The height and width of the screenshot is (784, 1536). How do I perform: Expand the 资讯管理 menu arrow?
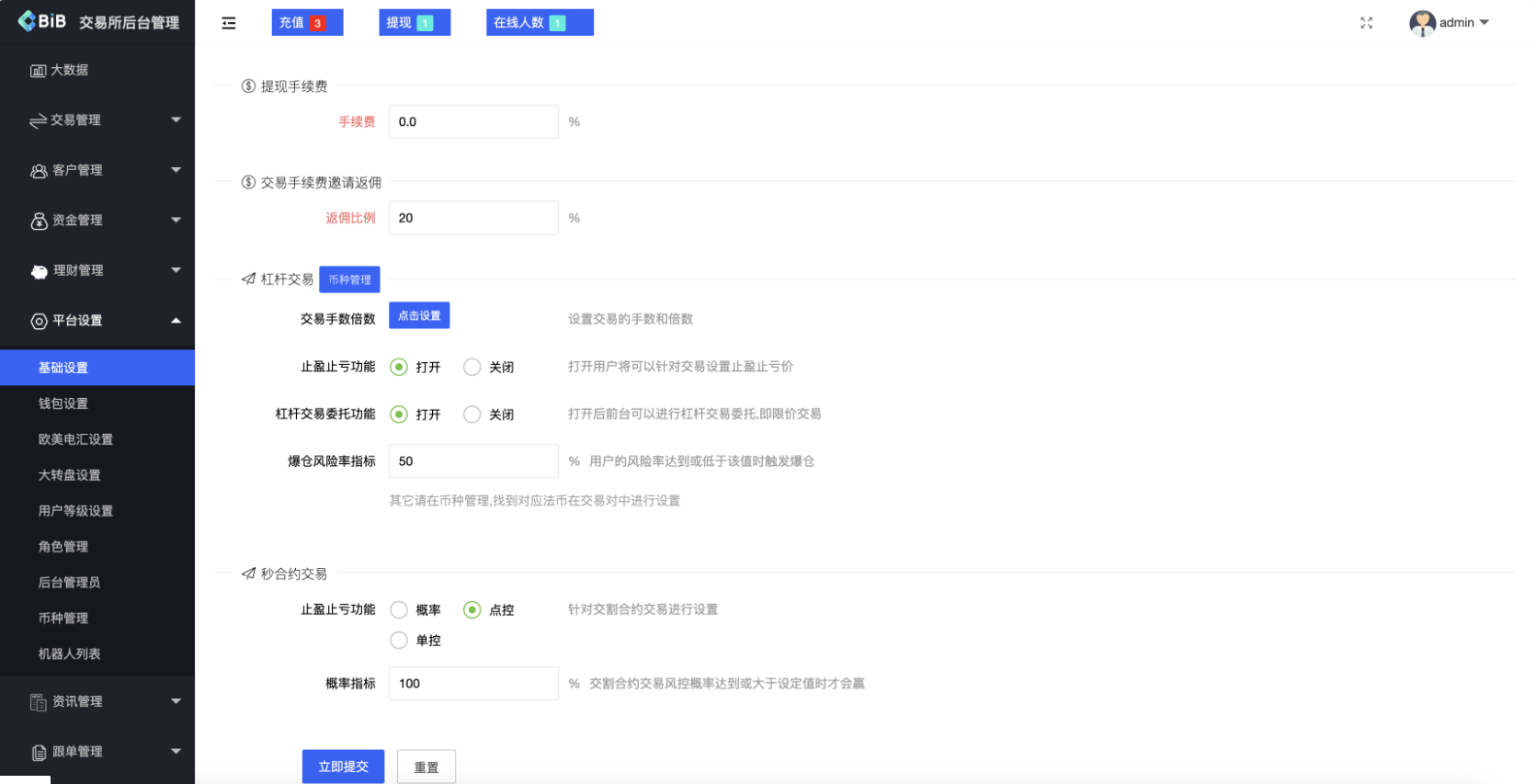tap(176, 701)
